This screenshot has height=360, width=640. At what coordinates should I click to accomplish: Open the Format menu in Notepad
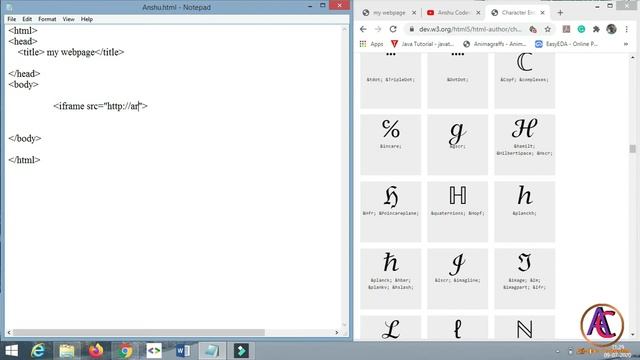point(47,19)
